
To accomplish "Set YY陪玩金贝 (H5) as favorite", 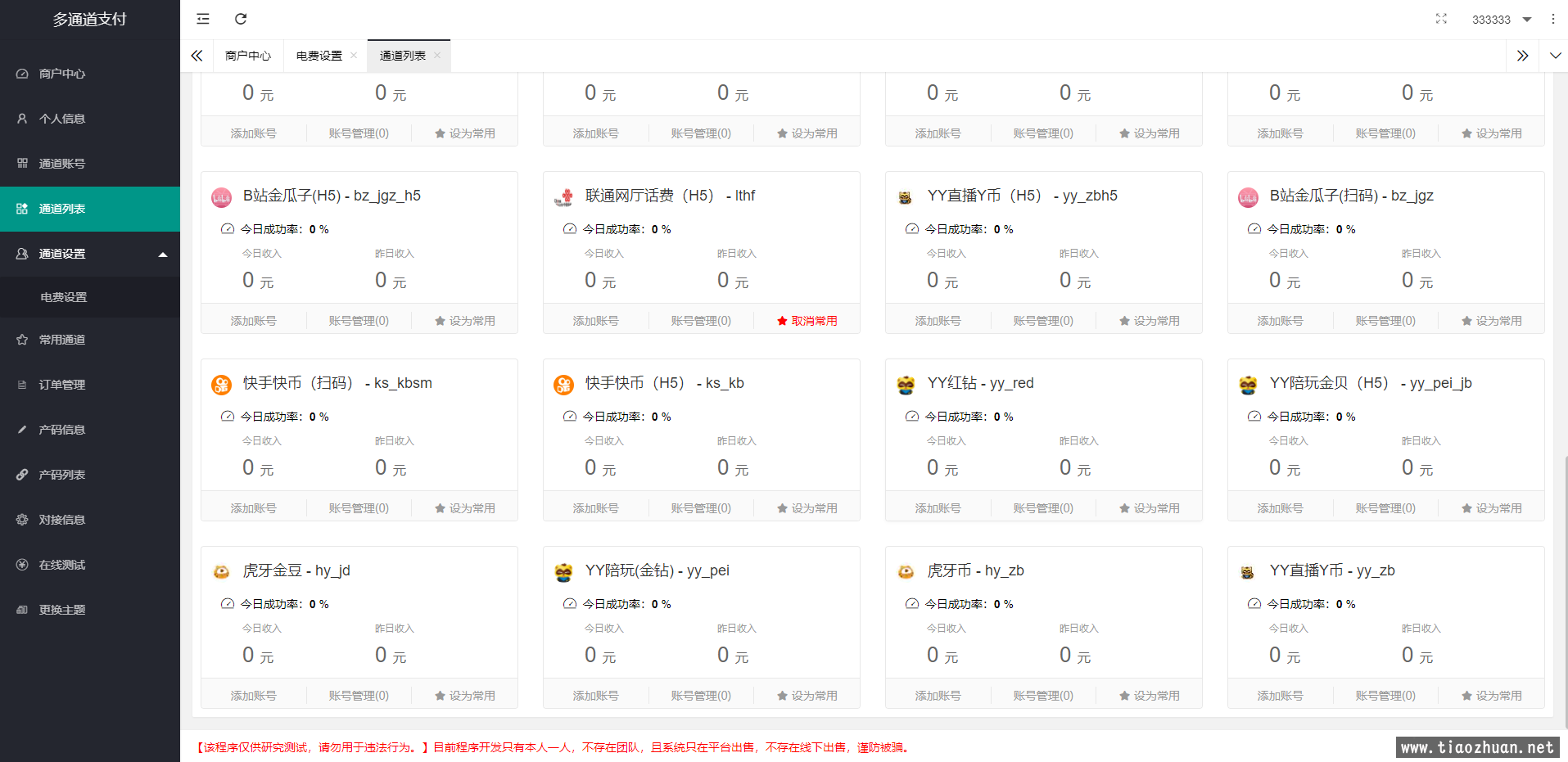I will (x=1491, y=508).
